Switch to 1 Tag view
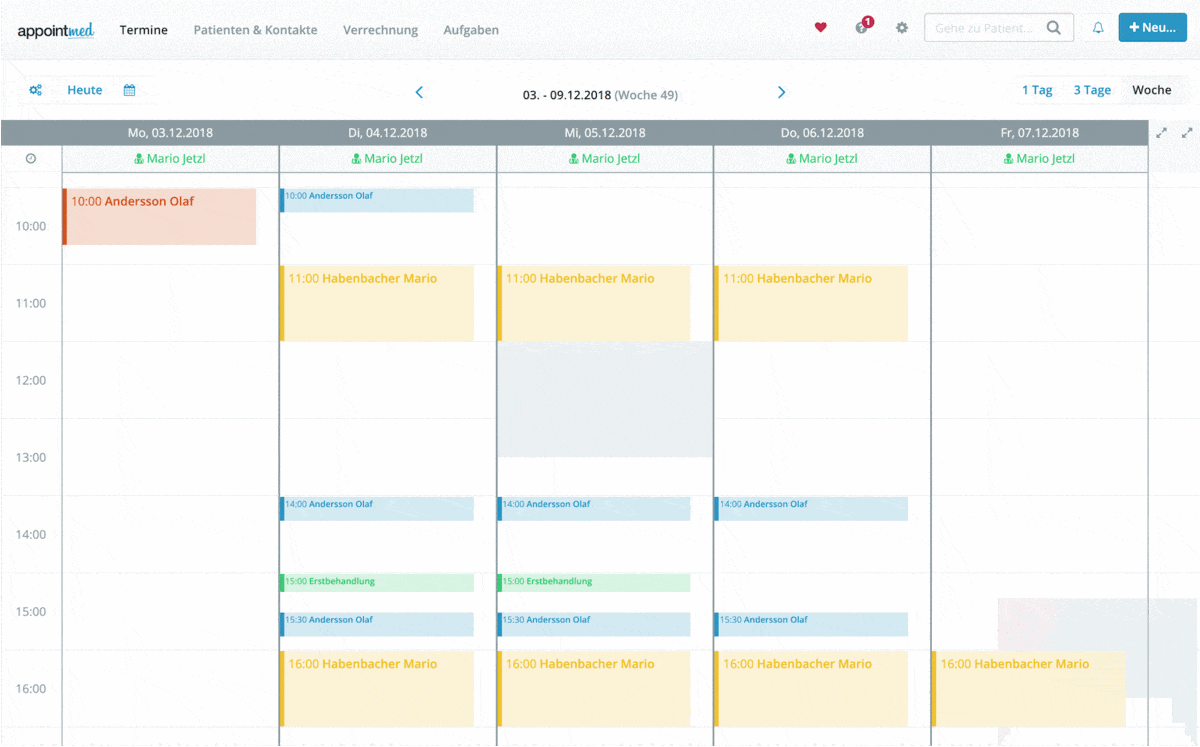Screen dimensions: 1200x747 click(x=1037, y=90)
